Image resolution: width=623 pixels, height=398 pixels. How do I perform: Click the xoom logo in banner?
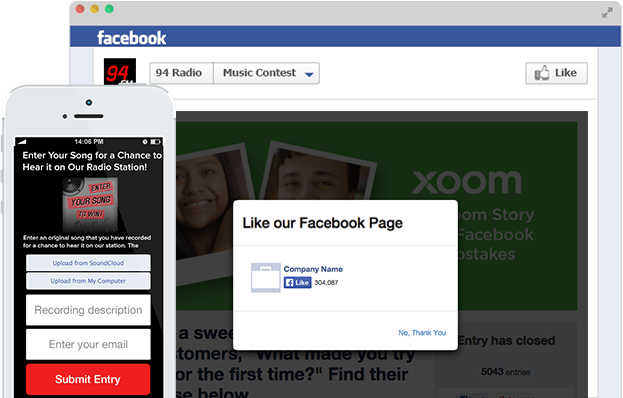pyautogui.click(x=467, y=182)
